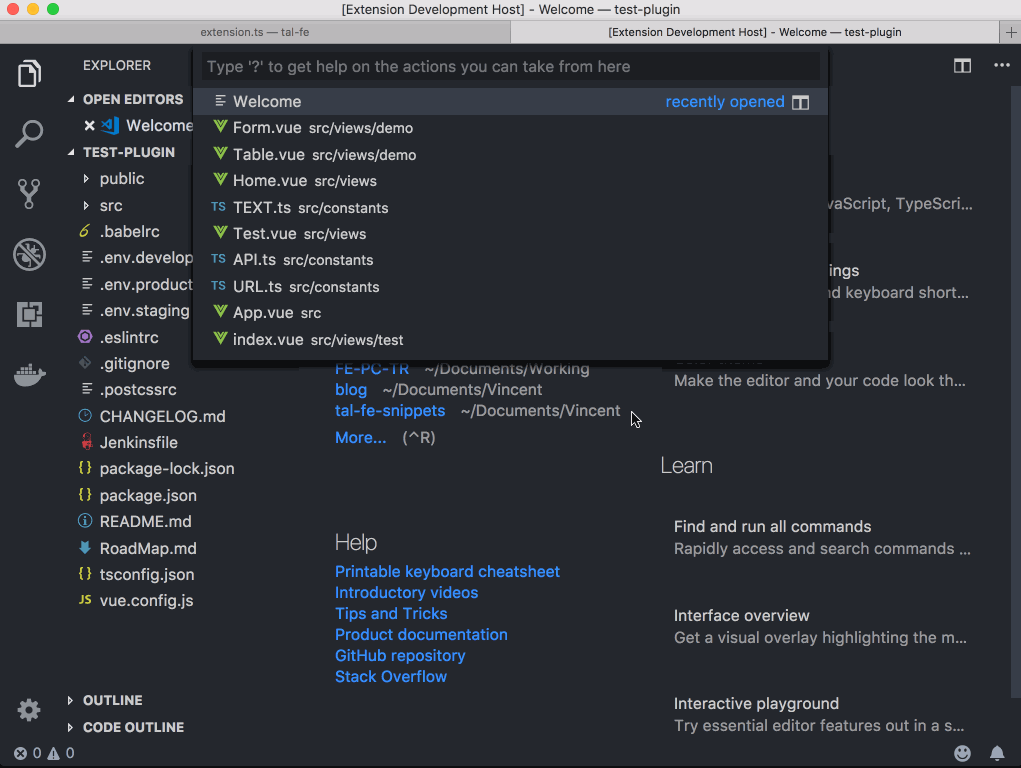Open .babelrc file in explorer

130,231
